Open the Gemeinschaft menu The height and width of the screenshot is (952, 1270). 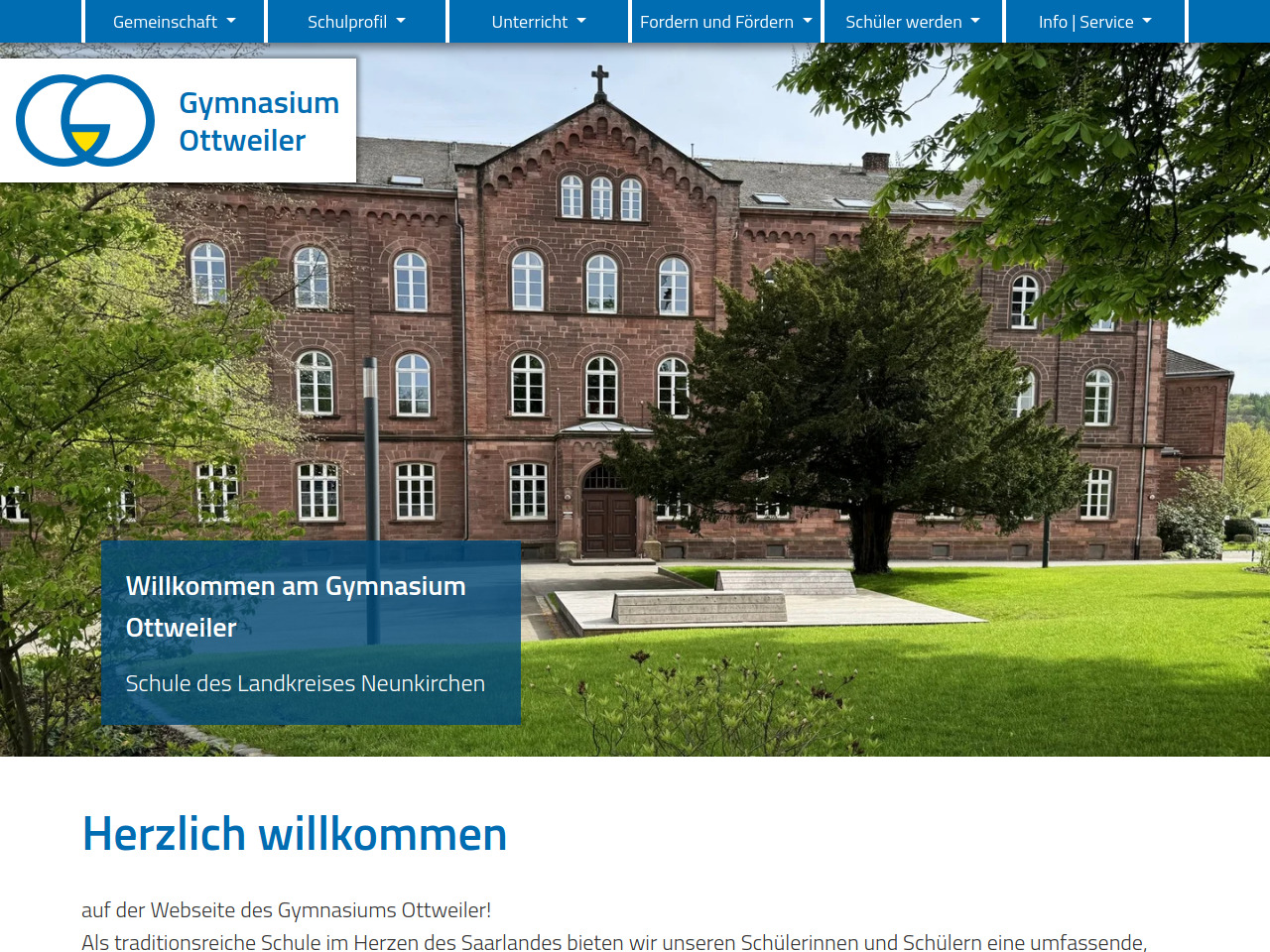tap(165, 22)
